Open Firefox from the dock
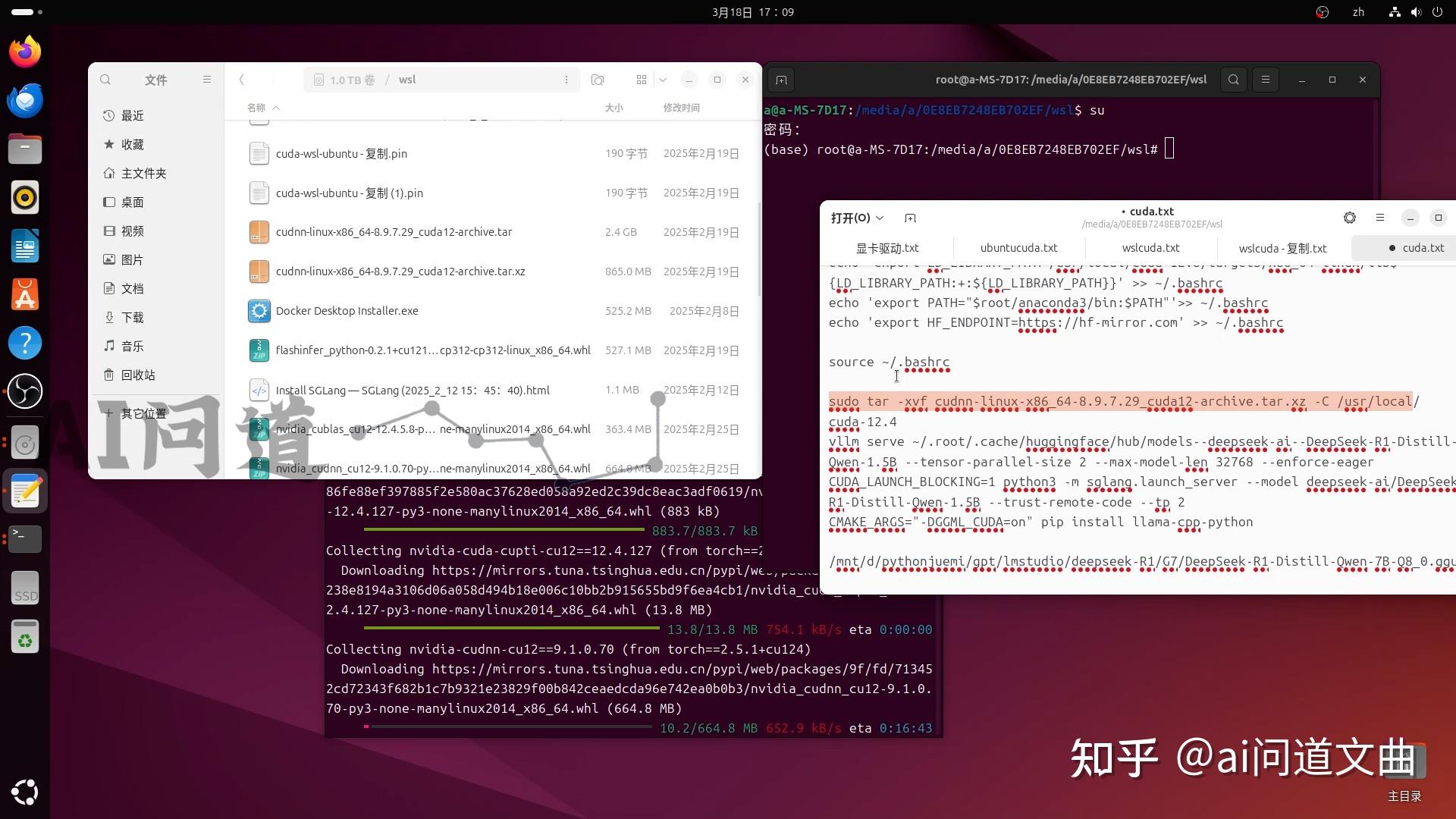This screenshot has width=1456, height=819. pos(25,52)
